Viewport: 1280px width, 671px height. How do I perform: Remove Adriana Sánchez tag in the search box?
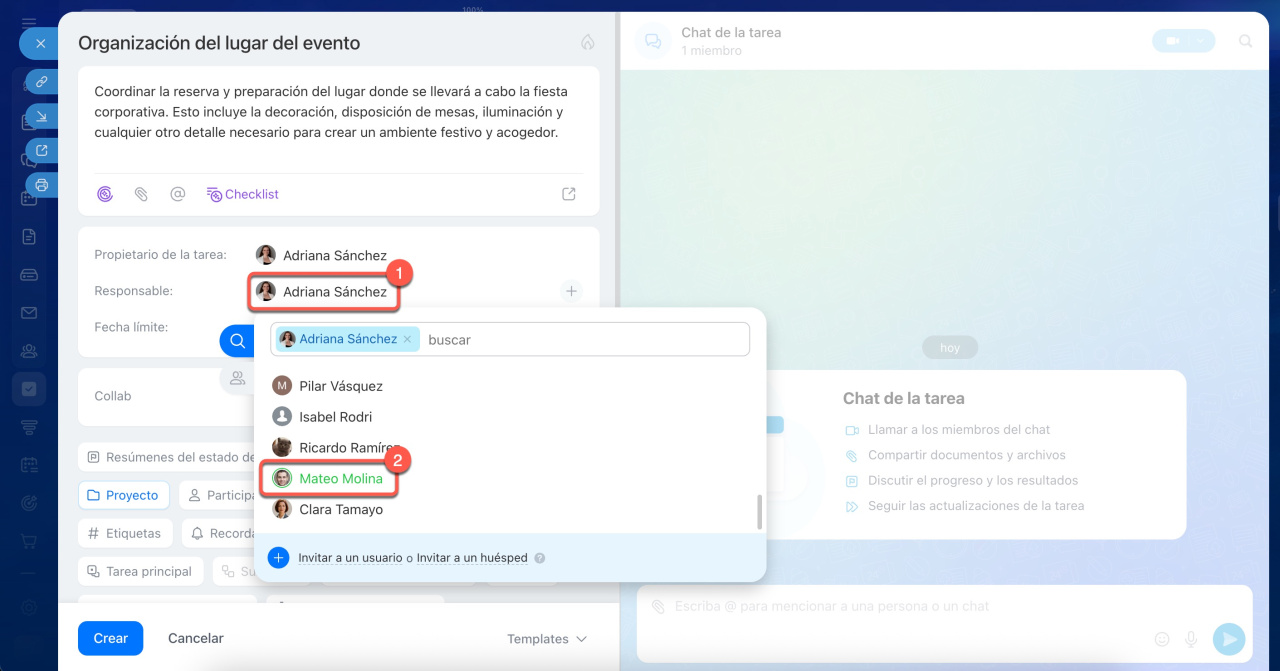[407, 339]
